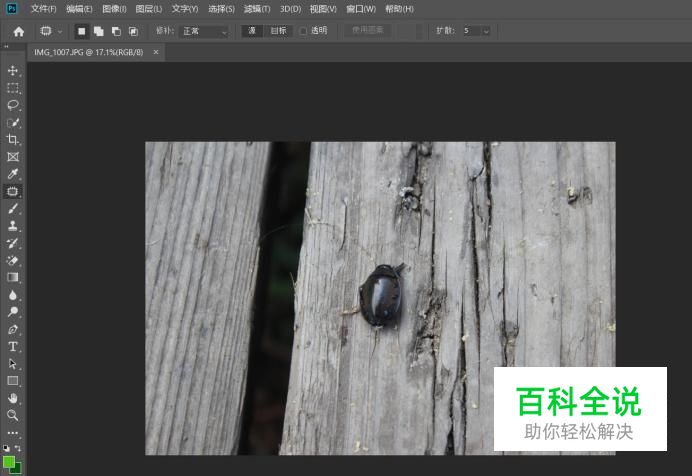Image resolution: width=692 pixels, height=476 pixels.
Task: Choose the Clone Stamp tool
Action: pyautogui.click(x=13, y=226)
